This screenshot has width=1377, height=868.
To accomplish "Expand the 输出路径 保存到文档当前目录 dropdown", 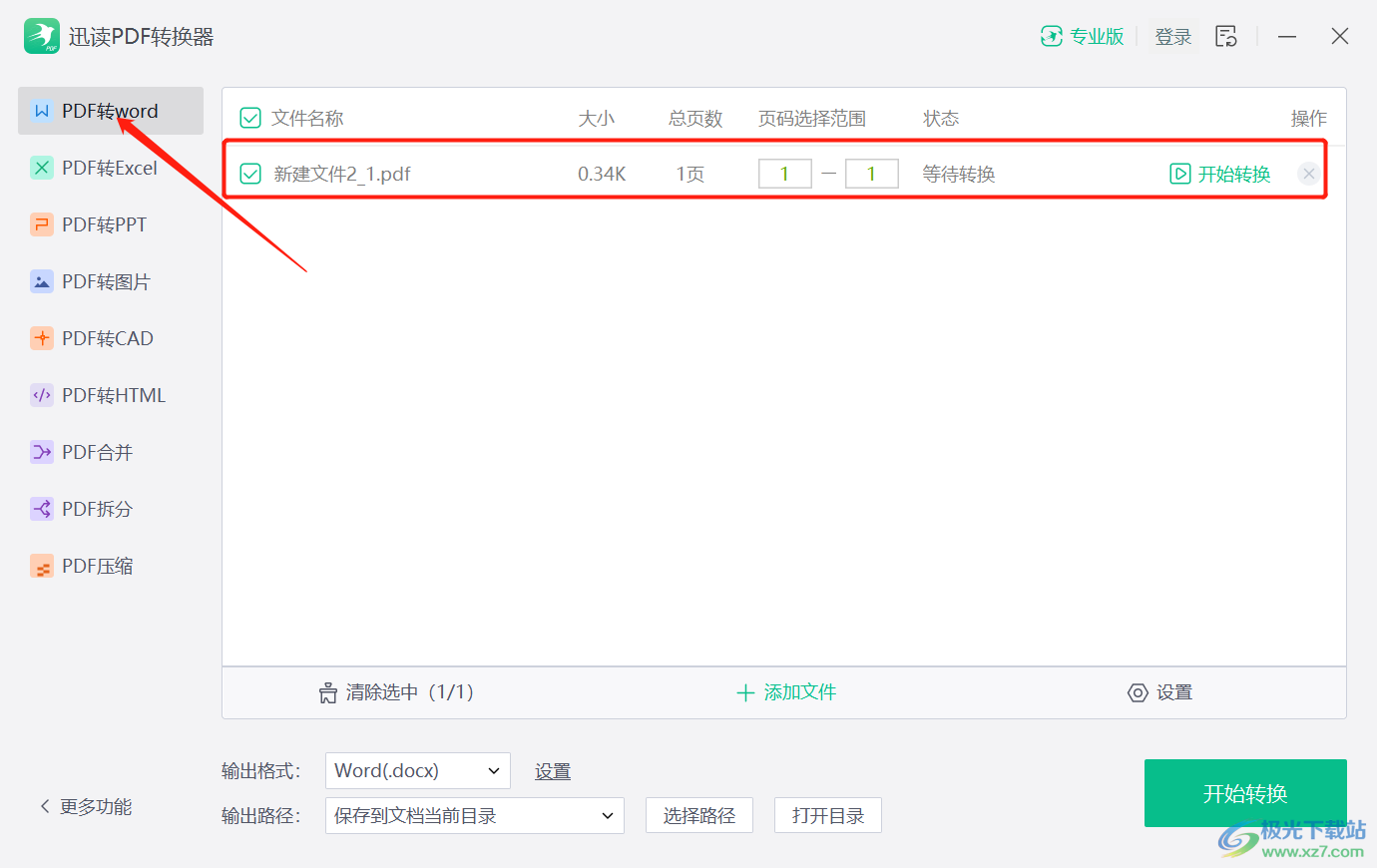I will click(x=475, y=816).
